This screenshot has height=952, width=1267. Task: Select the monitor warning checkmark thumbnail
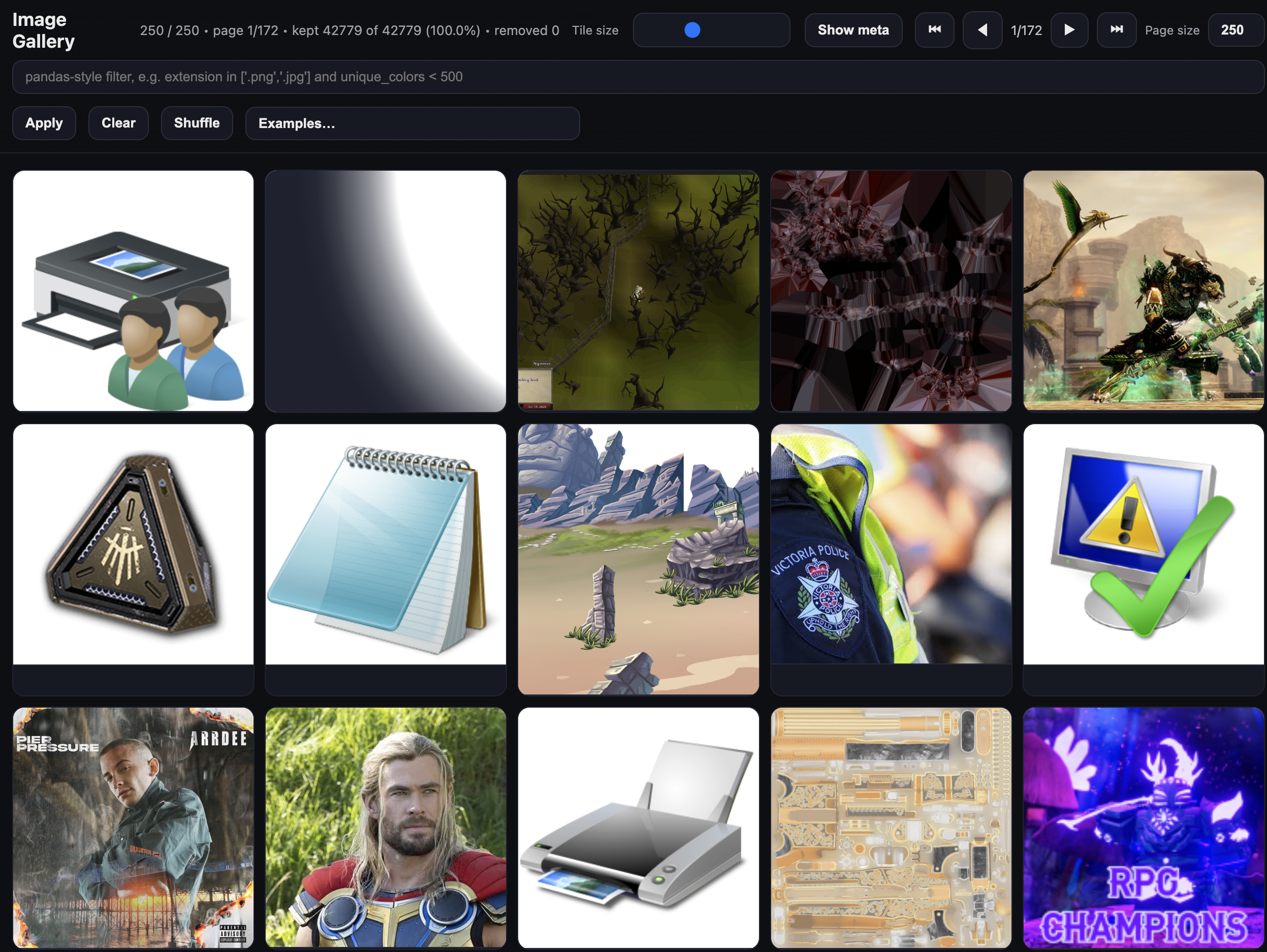[1143, 544]
